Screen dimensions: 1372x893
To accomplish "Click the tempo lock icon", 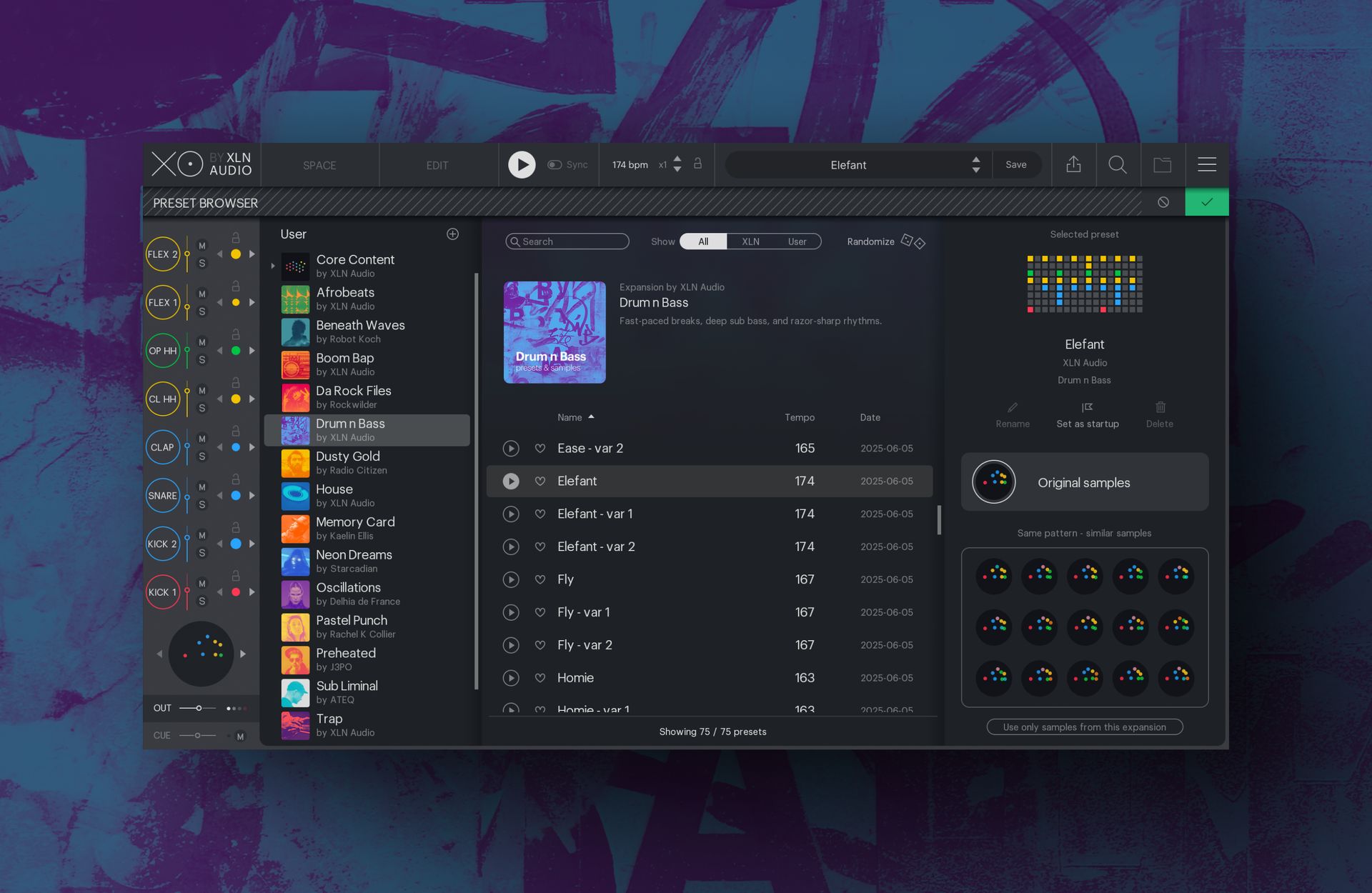I will coord(697,164).
